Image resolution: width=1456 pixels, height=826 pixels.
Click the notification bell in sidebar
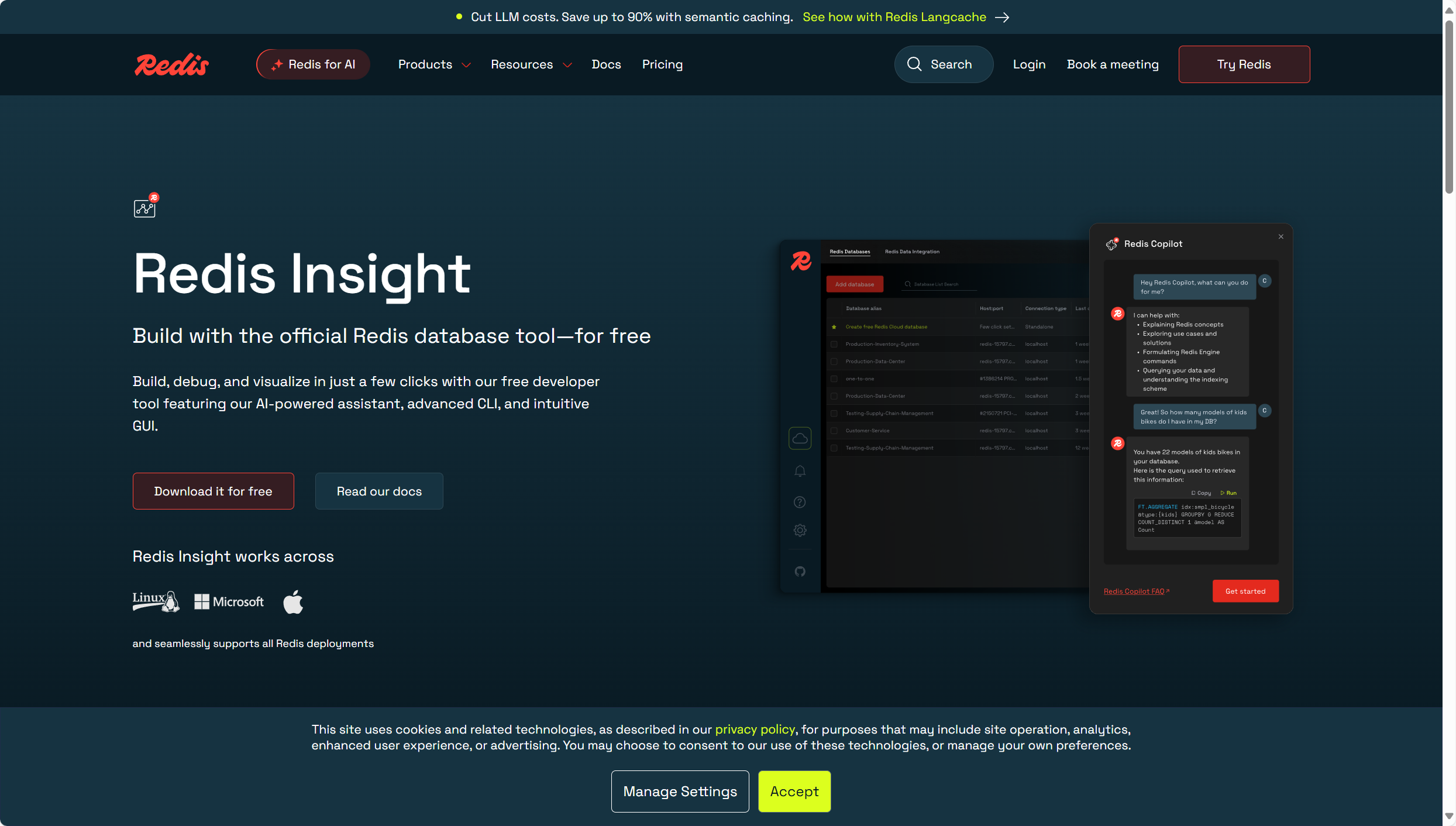tap(800, 471)
